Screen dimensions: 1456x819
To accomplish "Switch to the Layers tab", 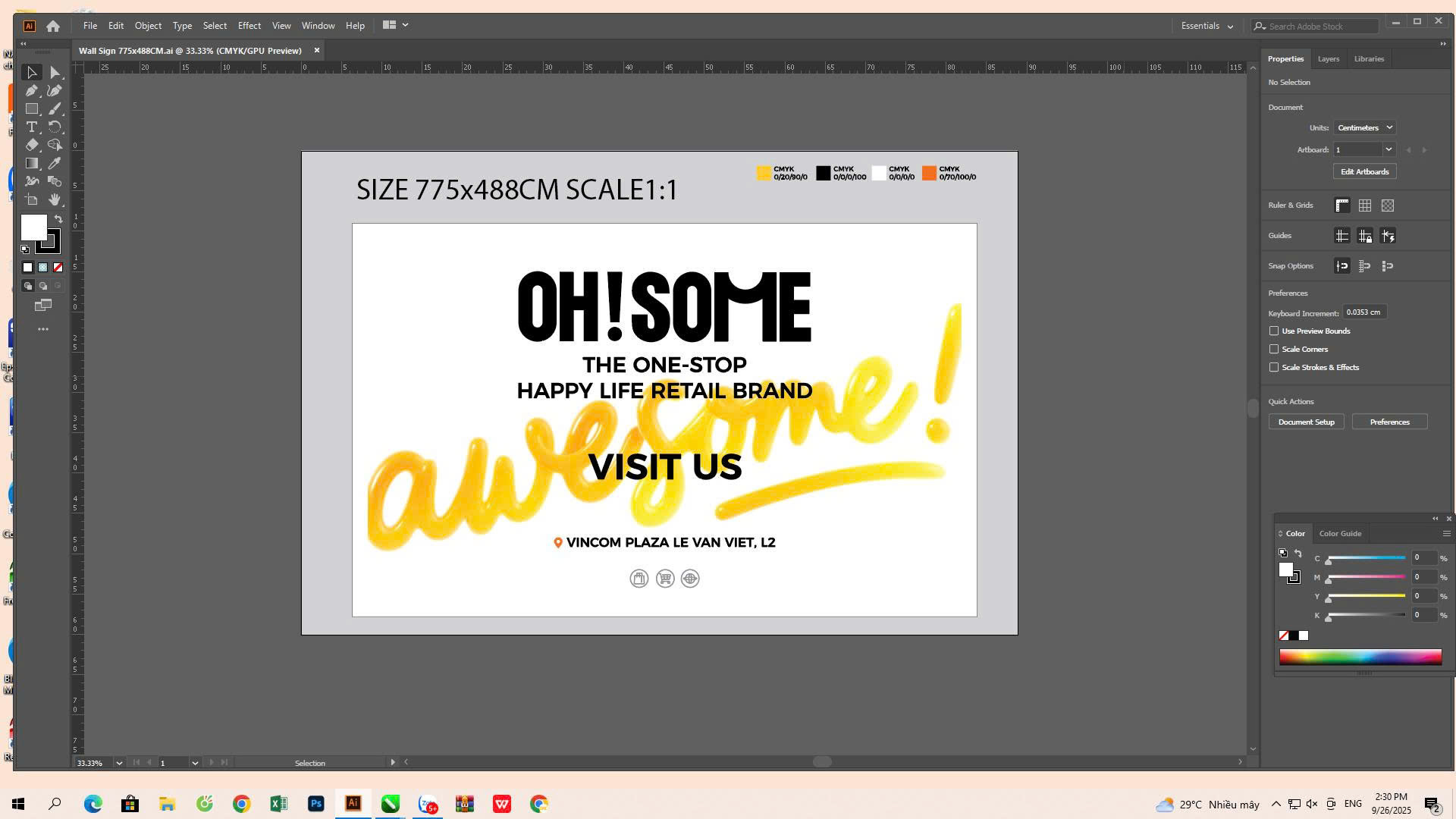I will (1329, 59).
